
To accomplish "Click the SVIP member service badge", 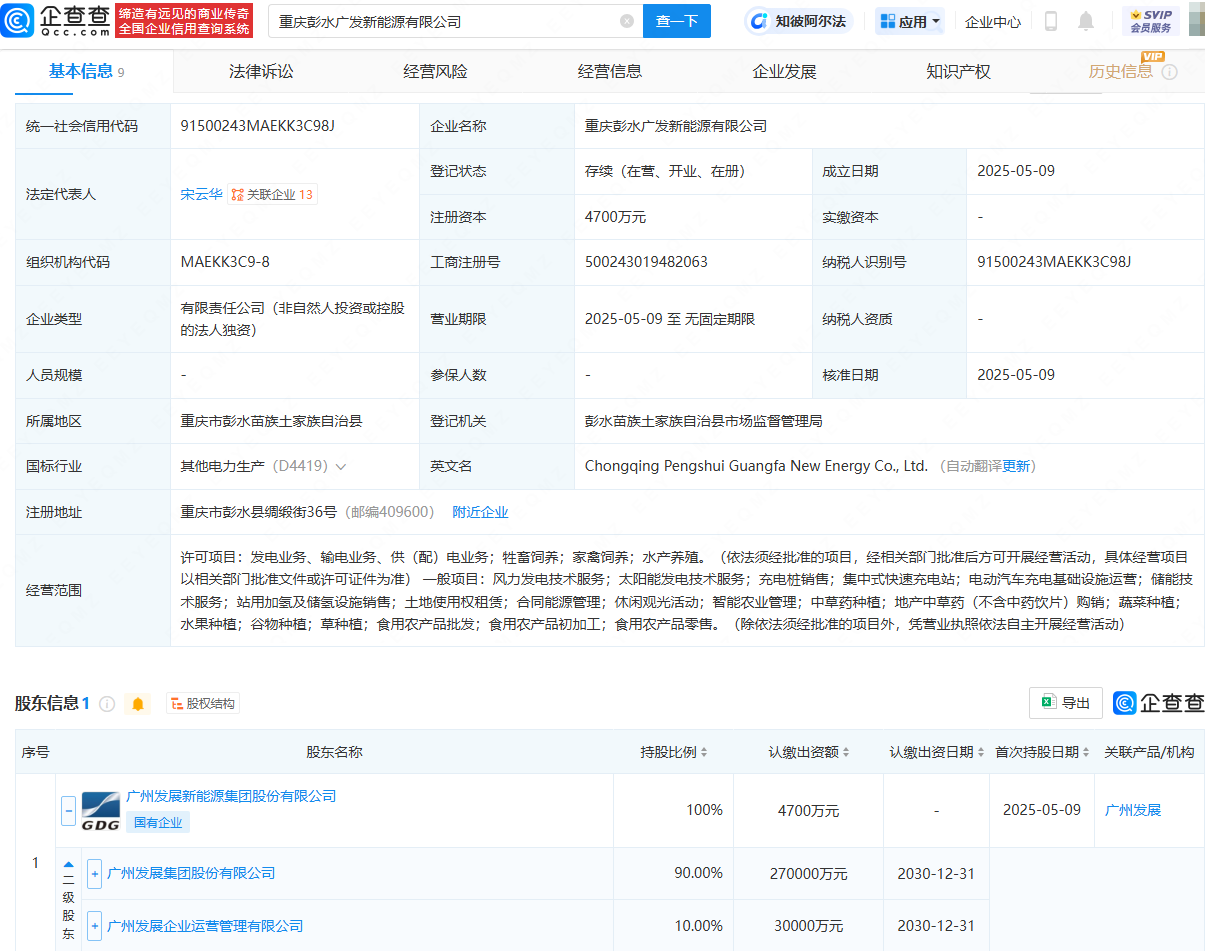I will point(1150,21).
